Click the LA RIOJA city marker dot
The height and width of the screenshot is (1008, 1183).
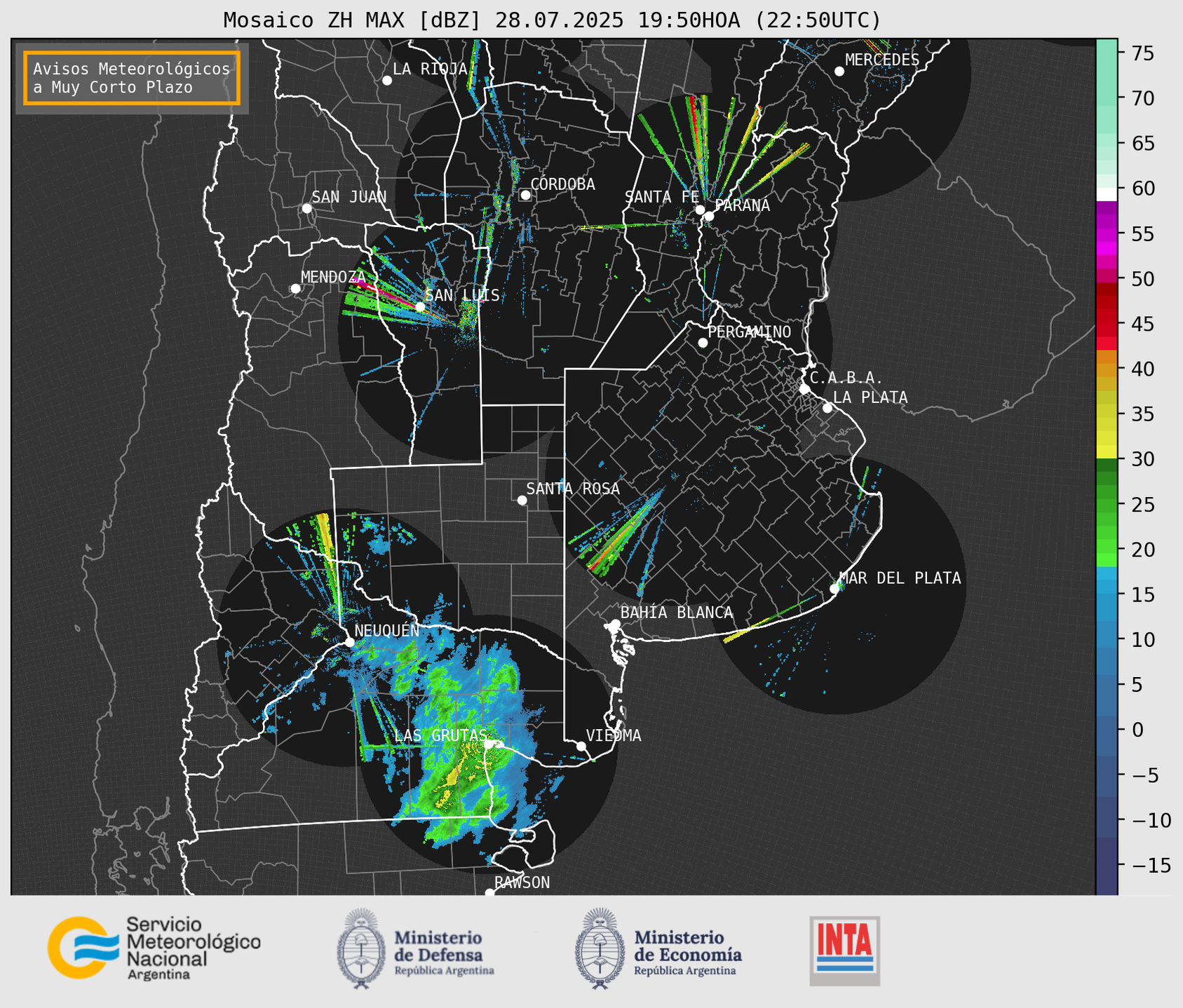(387, 81)
